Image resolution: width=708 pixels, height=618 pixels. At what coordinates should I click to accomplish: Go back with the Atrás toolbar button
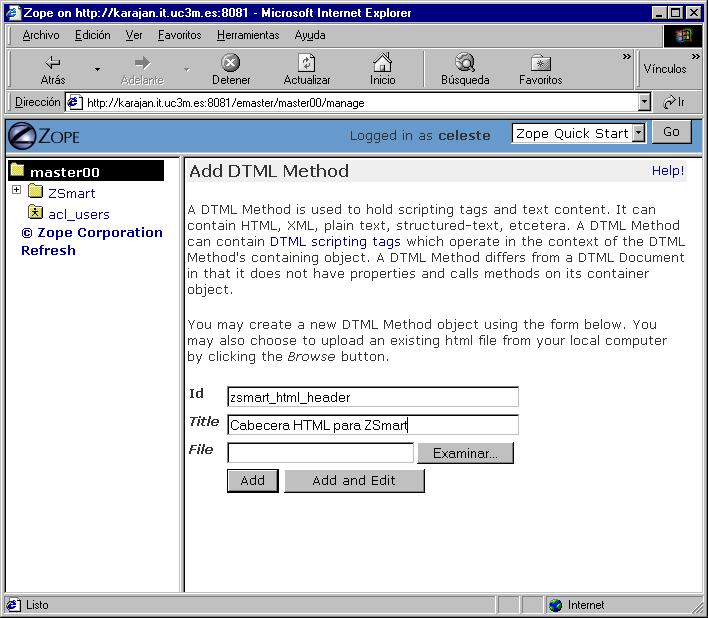(53, 69)
